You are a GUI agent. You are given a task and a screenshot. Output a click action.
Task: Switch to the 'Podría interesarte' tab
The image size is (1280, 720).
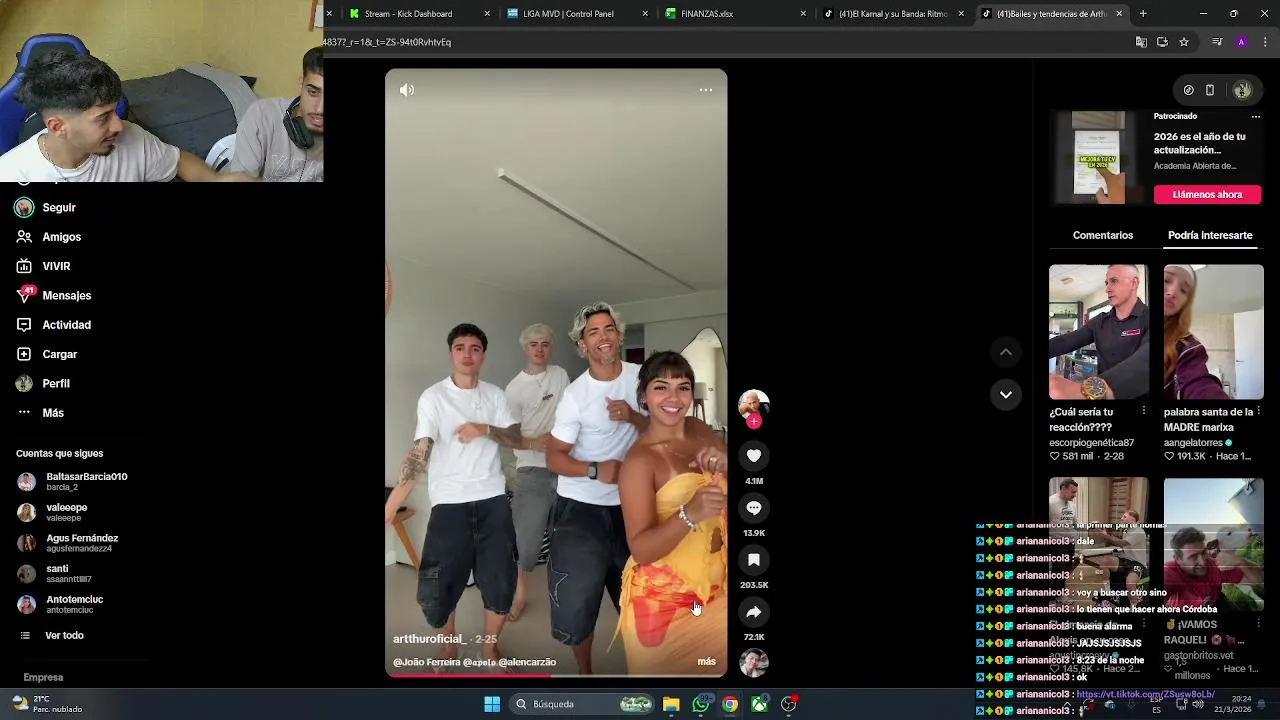click(x=1210, y=235)
